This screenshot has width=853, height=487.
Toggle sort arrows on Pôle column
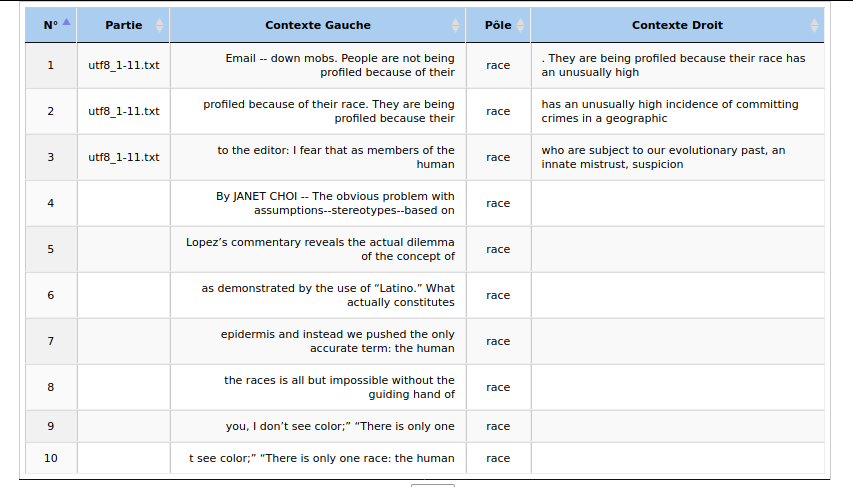pos(521,25)
